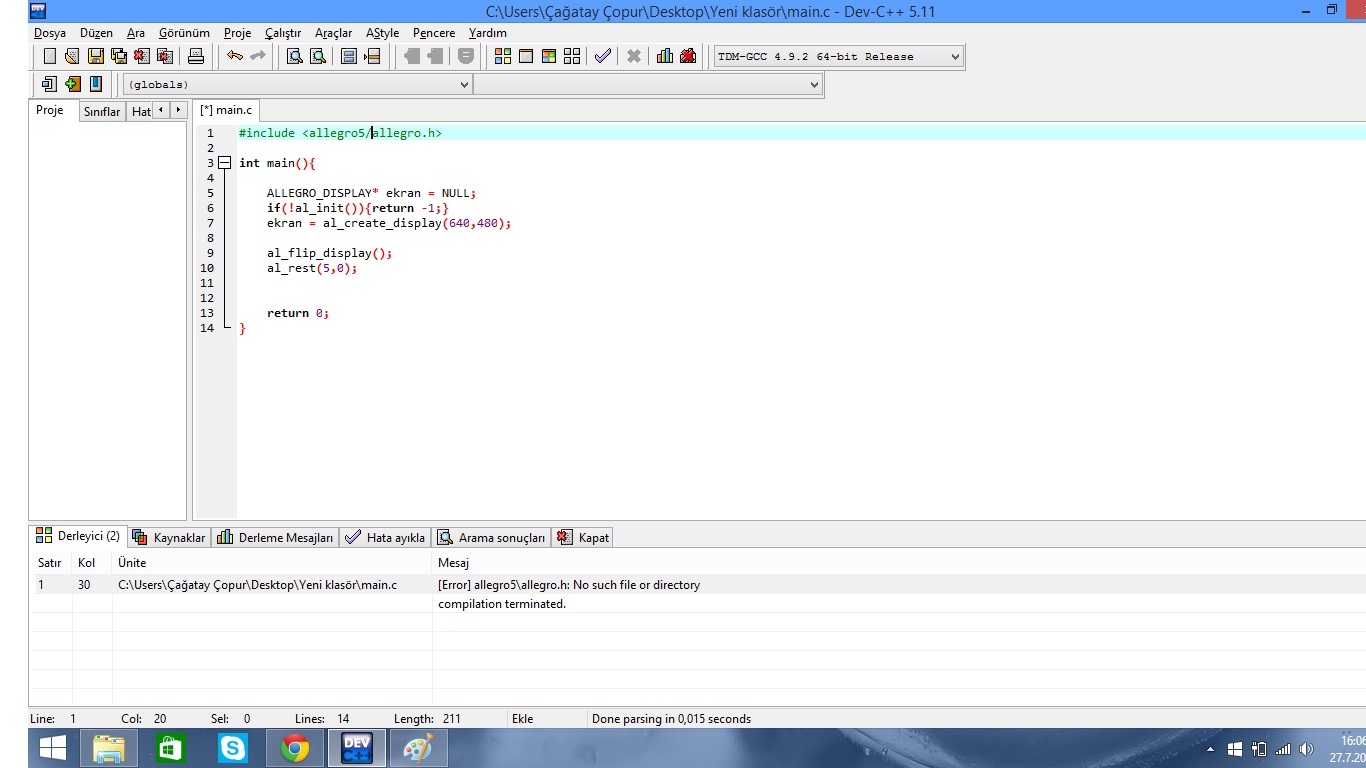Select the Sınıflar tab in left panel
This screenshot has height=768, width=1366.
click(102, 112)
